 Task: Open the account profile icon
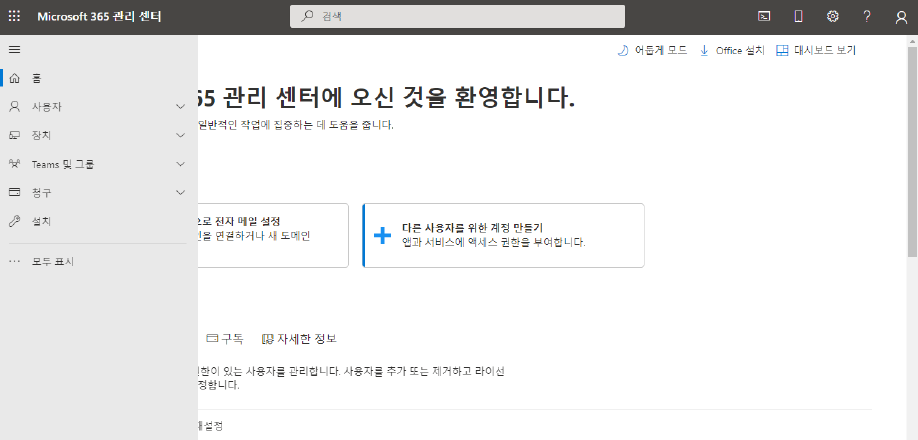(x=902, y=17)
